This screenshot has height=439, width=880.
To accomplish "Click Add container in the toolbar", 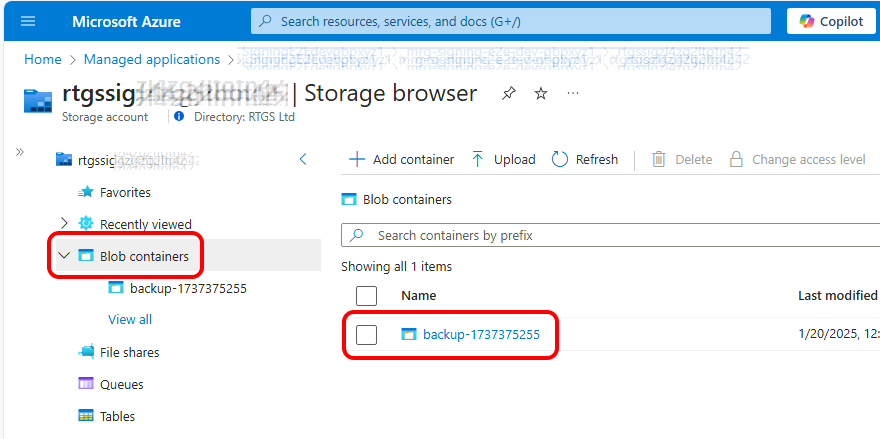I will click(x=401, y=159).
